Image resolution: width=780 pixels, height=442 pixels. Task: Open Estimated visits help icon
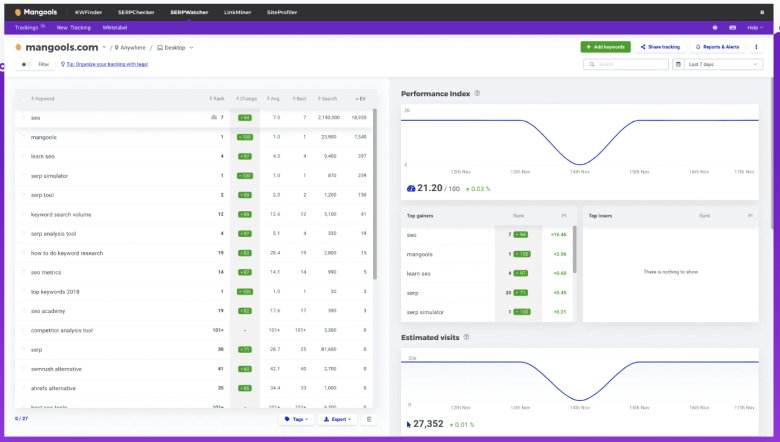466,337
